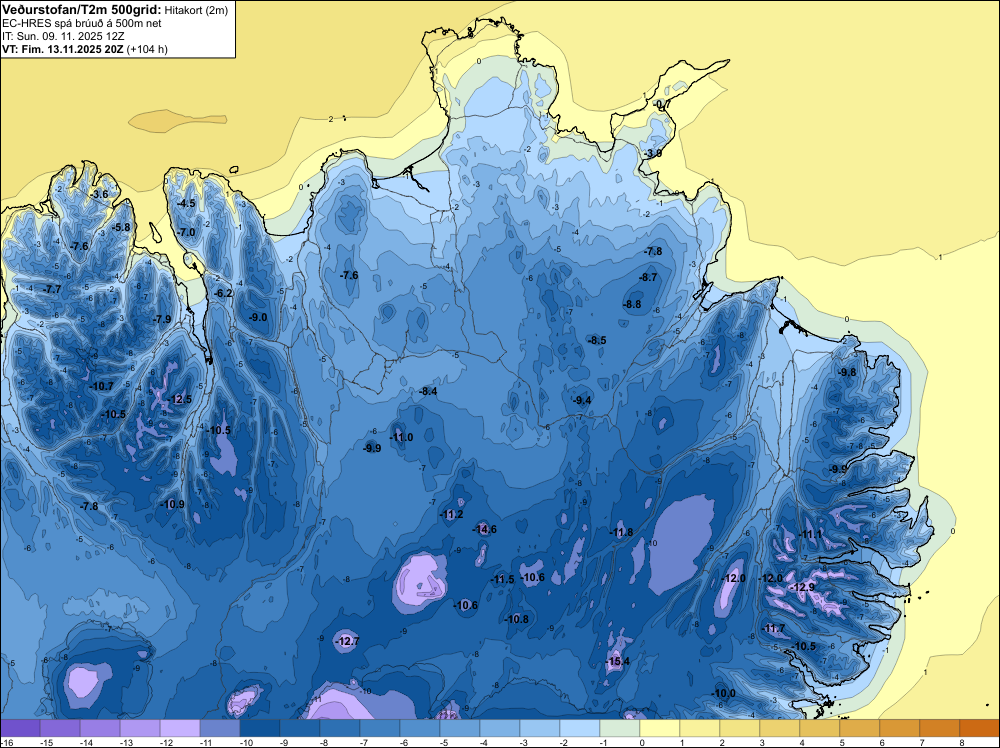Click the -4.5 temperature label
The width and height of the screenshot is (1000, 748).
point(186,203)
